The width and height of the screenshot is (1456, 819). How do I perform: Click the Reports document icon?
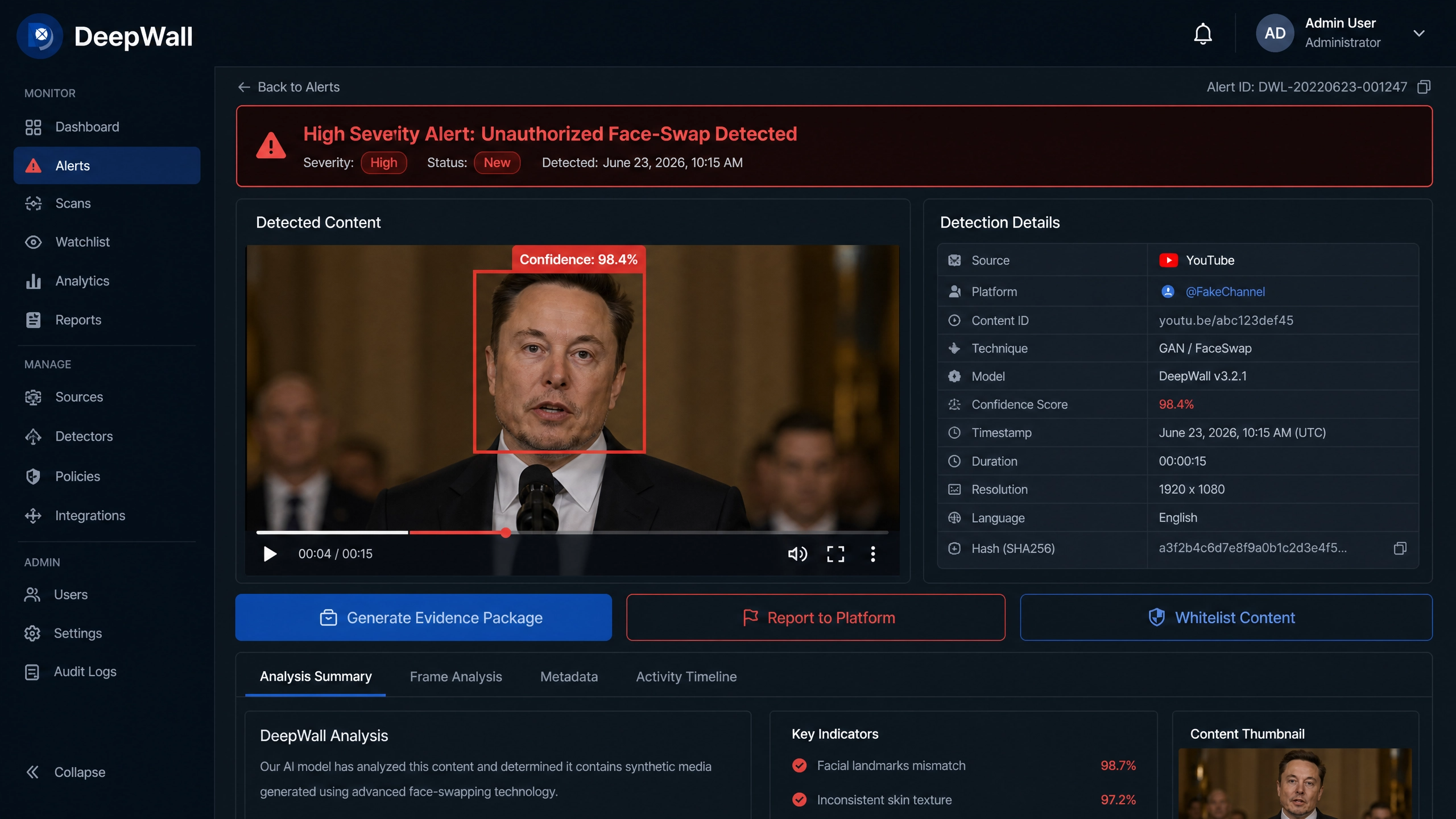(x=33, y=320)
